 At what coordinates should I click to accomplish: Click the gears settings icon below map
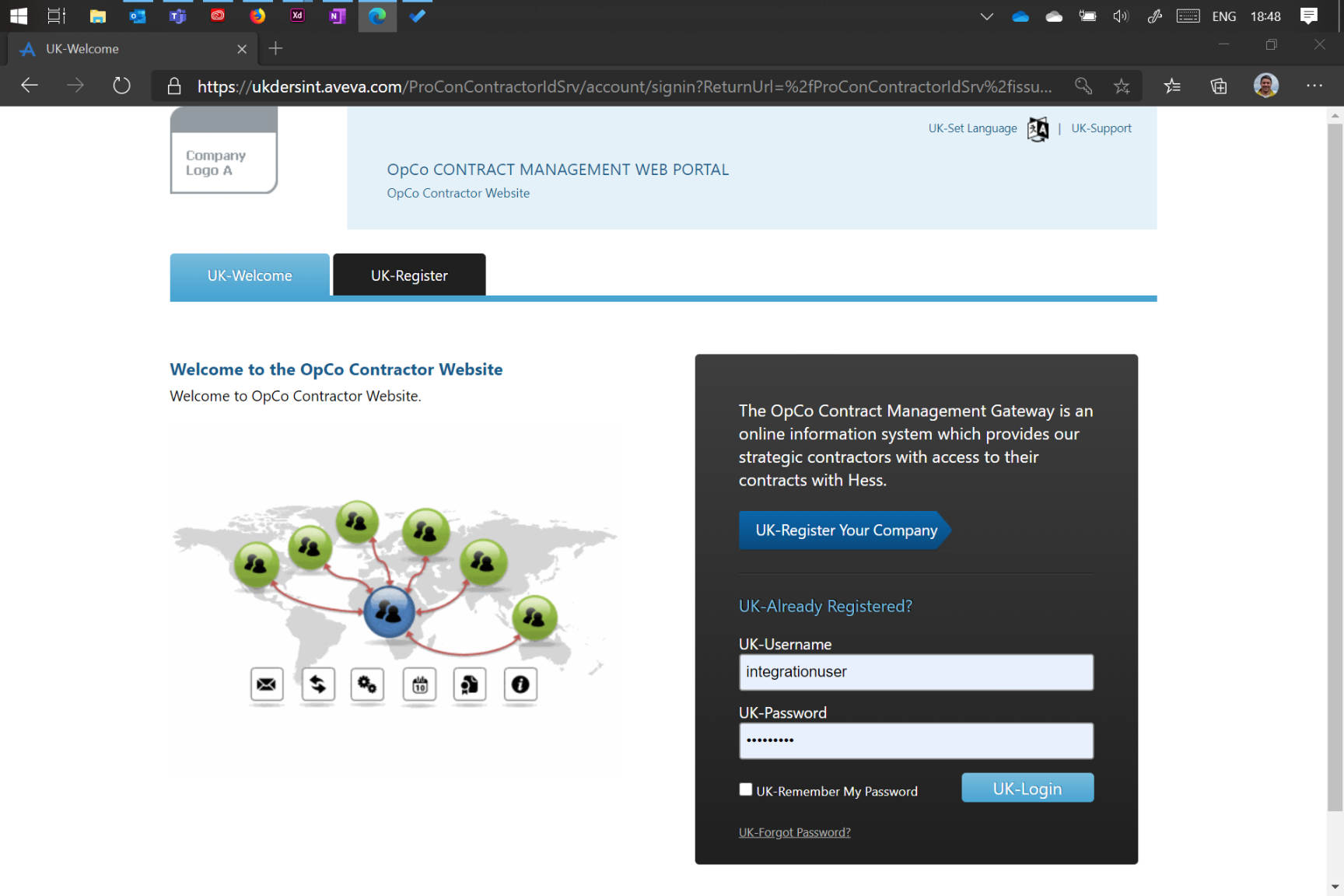pos(367,684)
